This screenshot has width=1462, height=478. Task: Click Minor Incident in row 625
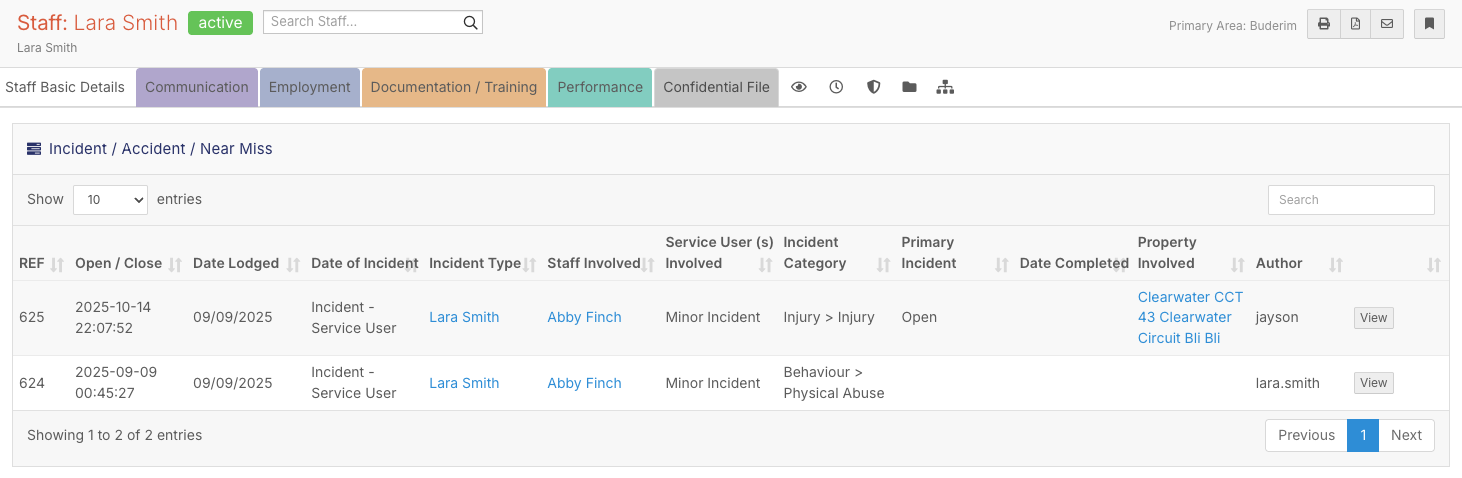tap(713, 317)
